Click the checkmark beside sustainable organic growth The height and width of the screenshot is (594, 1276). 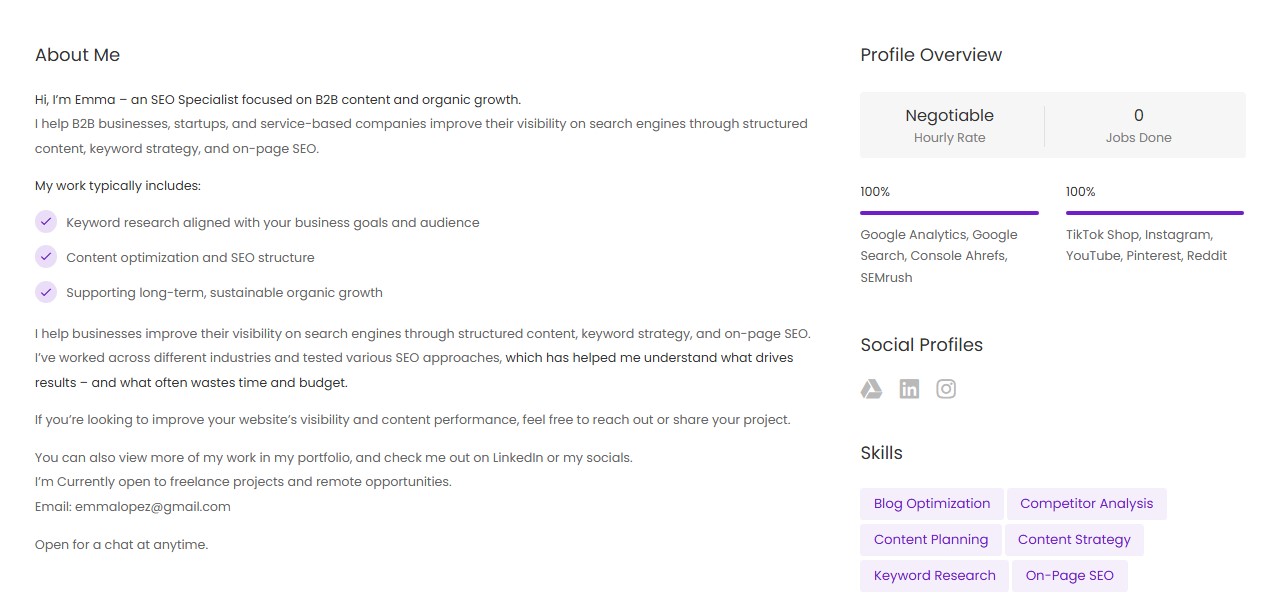pos(46,292)
